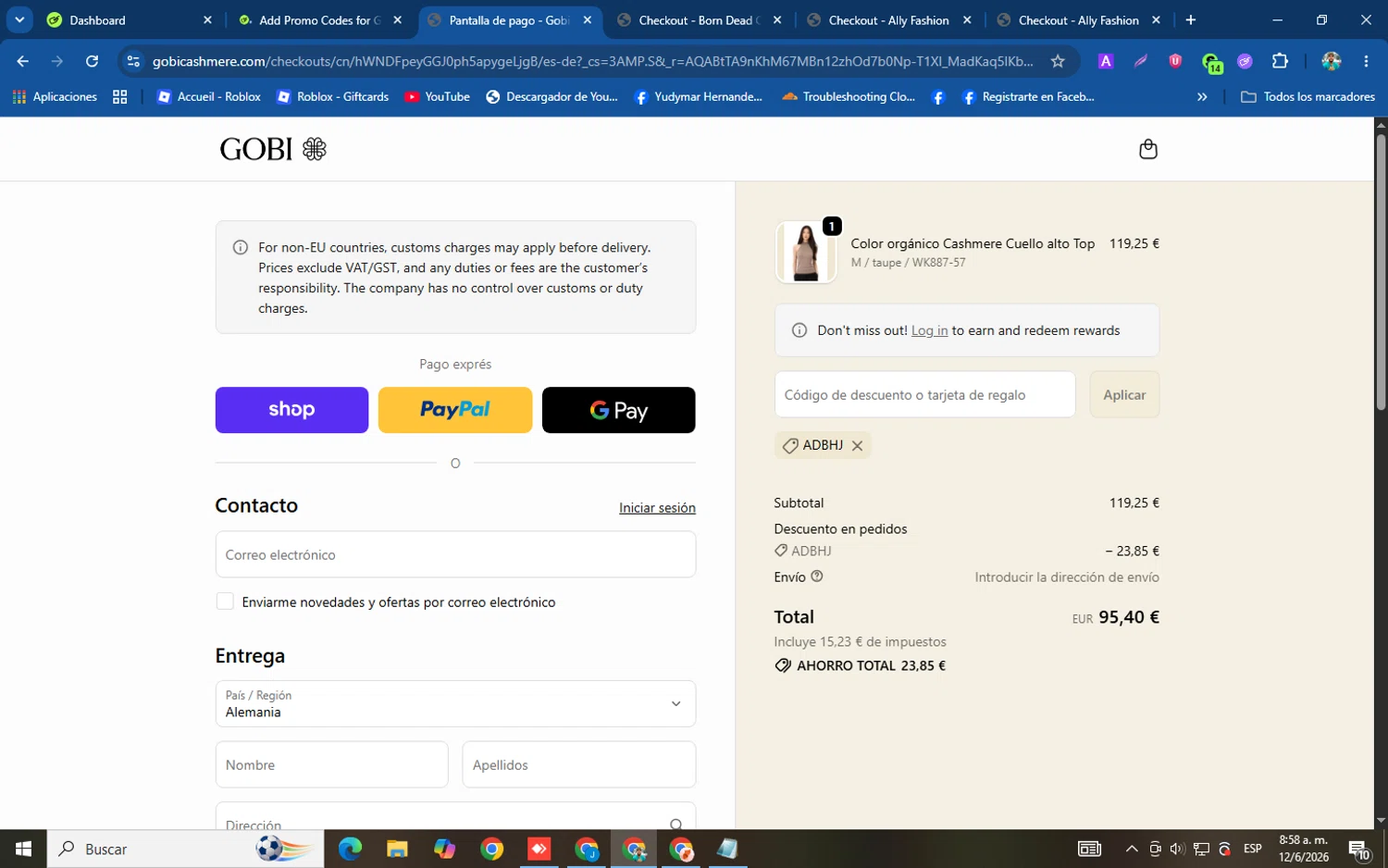
Task: Click the Log in rewards link
Action: pos(929,330)
